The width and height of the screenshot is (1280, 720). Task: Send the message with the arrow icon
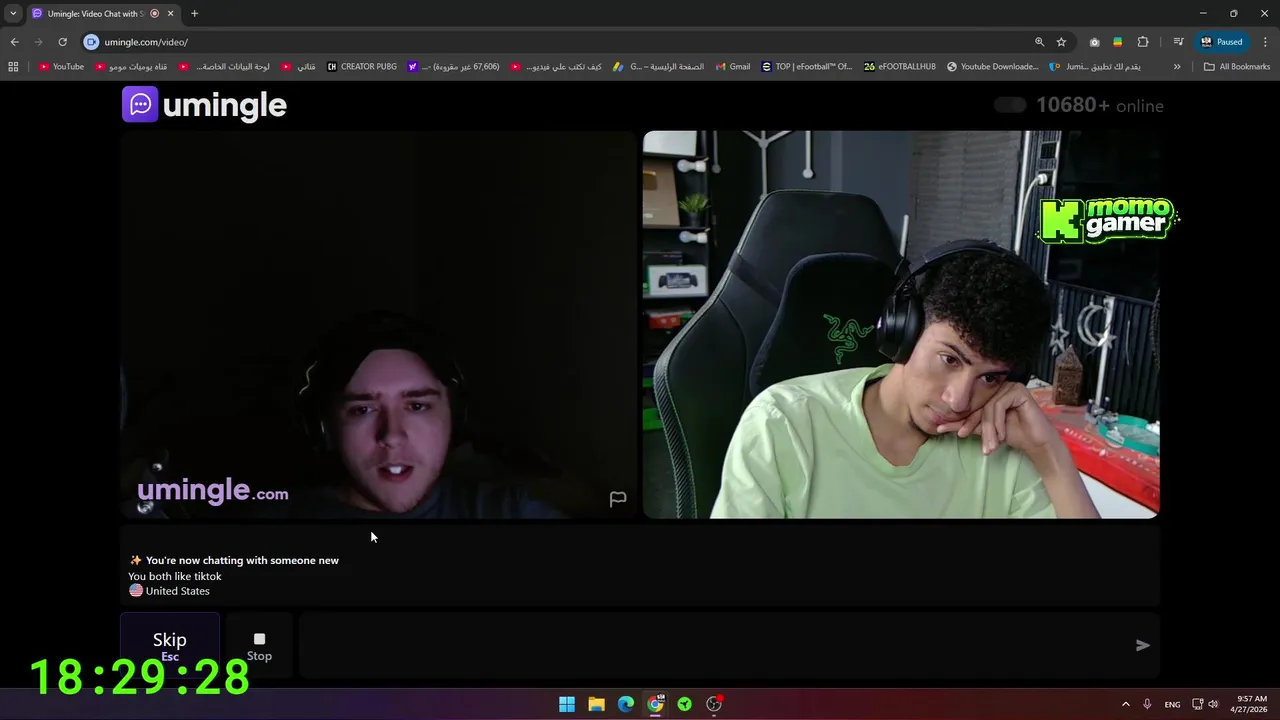click(x=1142, y=646)
